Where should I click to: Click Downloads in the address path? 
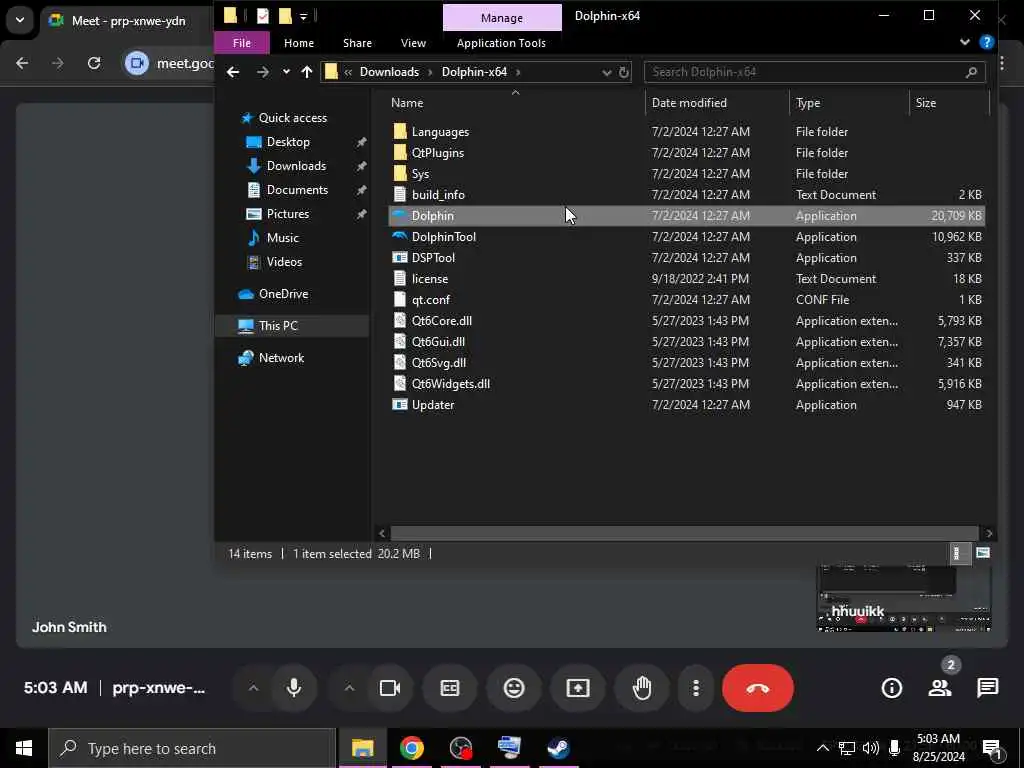coord(389,72)
